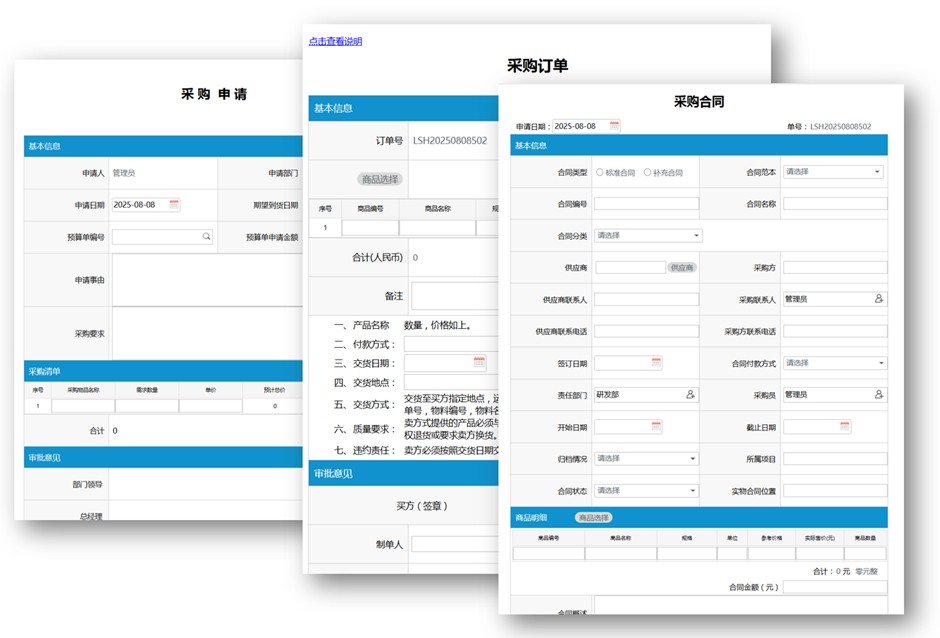Screen dimensions: 940x638
Task: Open the 截止日期 calendar picker icon
Action: coord(845,427)
